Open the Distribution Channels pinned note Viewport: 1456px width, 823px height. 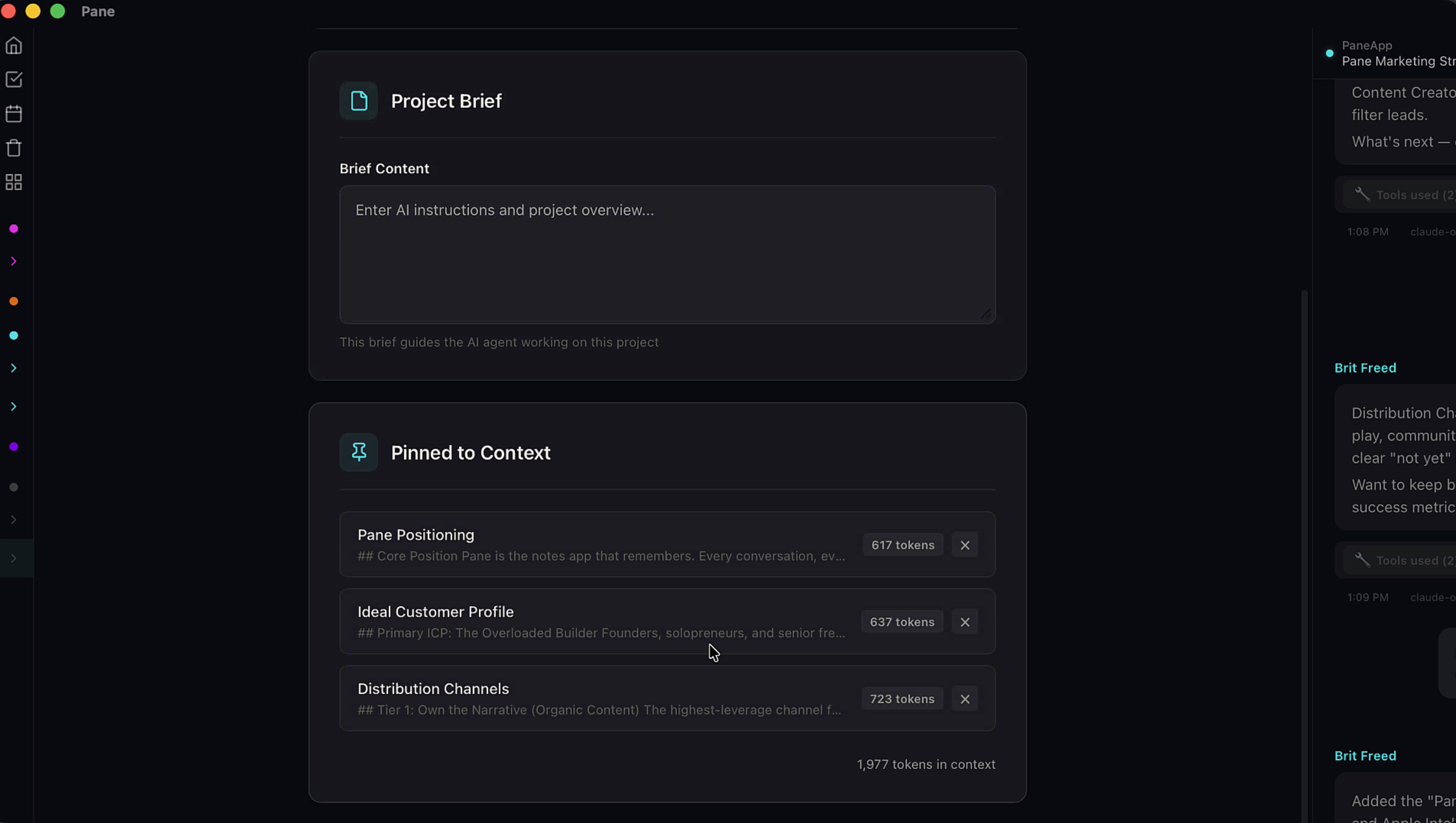pyautogui.click(x=667, y=698)
